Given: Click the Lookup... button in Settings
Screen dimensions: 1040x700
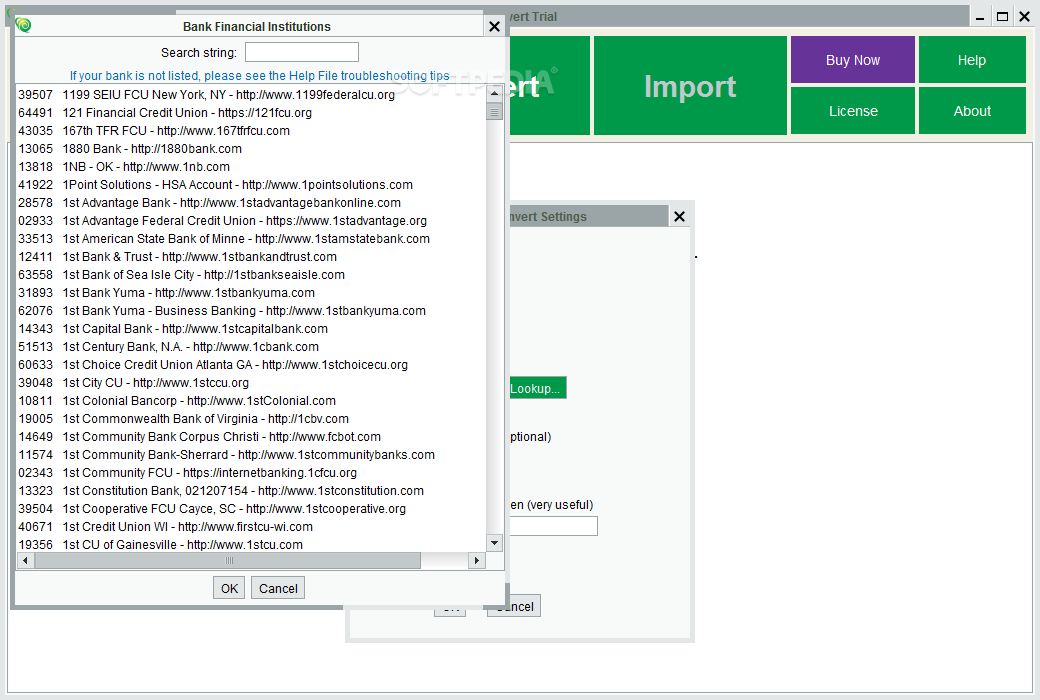Looking at the screenshot, I should (536, 388).
